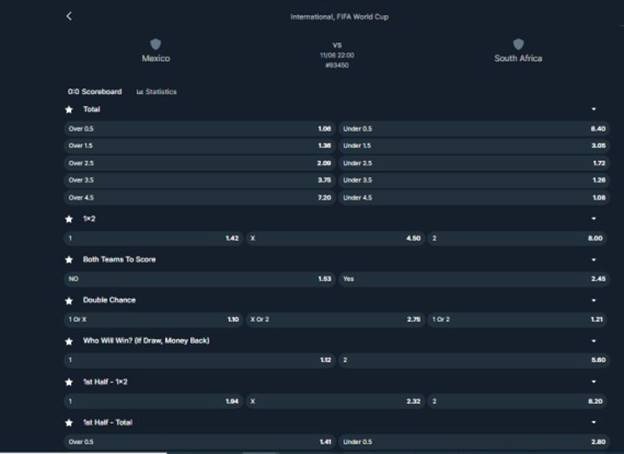
Task: Select 1st Half Over 0.5 at 1.41
Action: coord(199,442)
